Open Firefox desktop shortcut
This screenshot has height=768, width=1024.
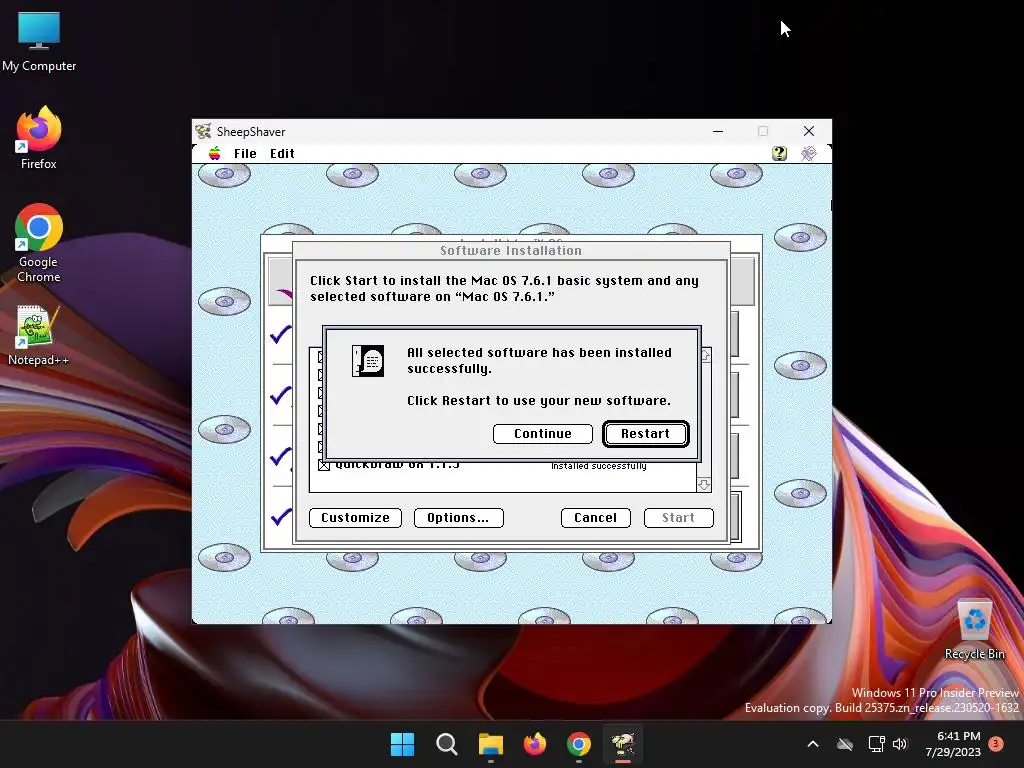39,138
